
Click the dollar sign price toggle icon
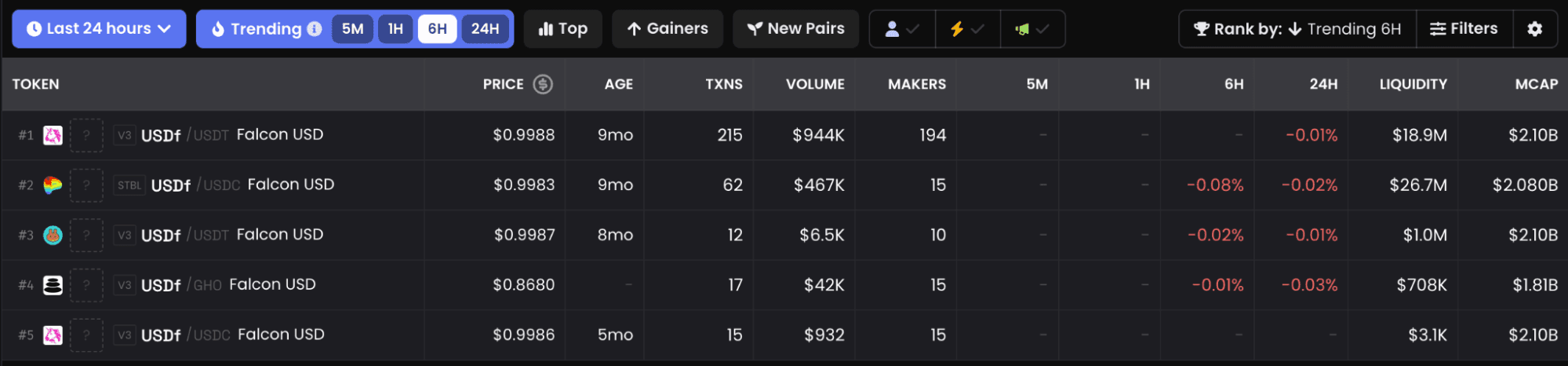pyautogui.click(x=543, y=84)
